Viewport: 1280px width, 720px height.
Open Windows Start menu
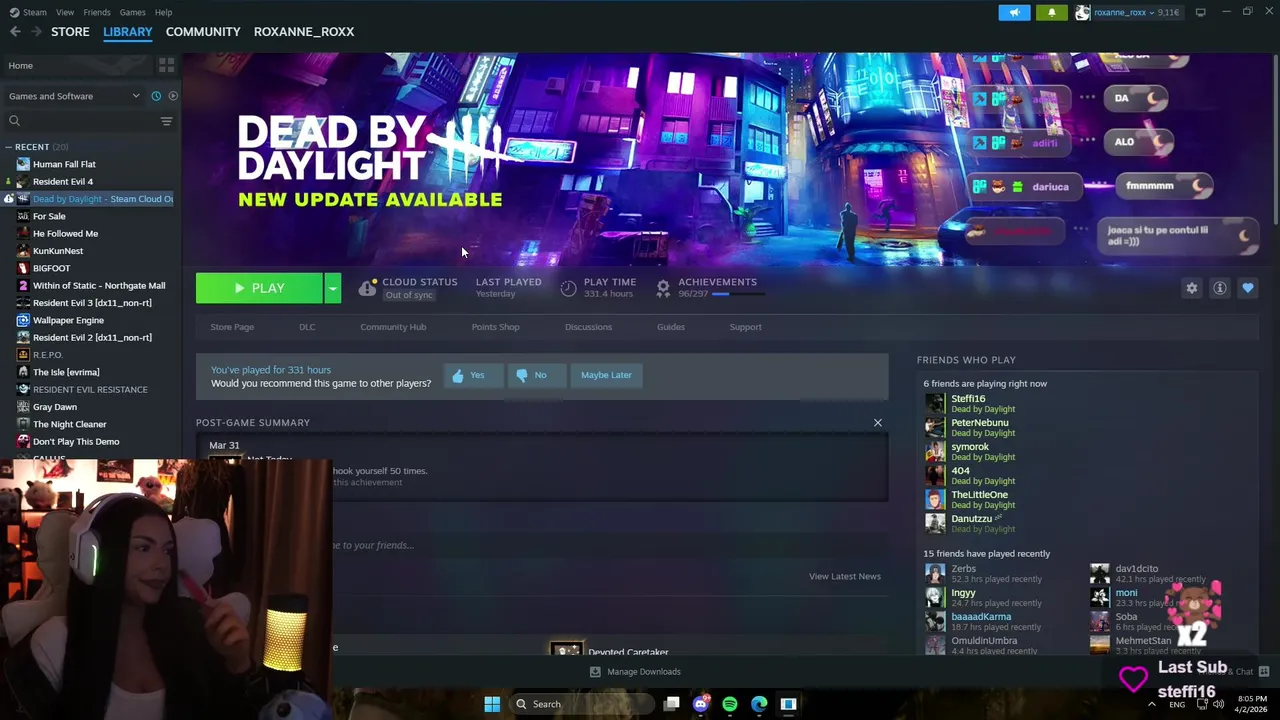click(492, 704)
